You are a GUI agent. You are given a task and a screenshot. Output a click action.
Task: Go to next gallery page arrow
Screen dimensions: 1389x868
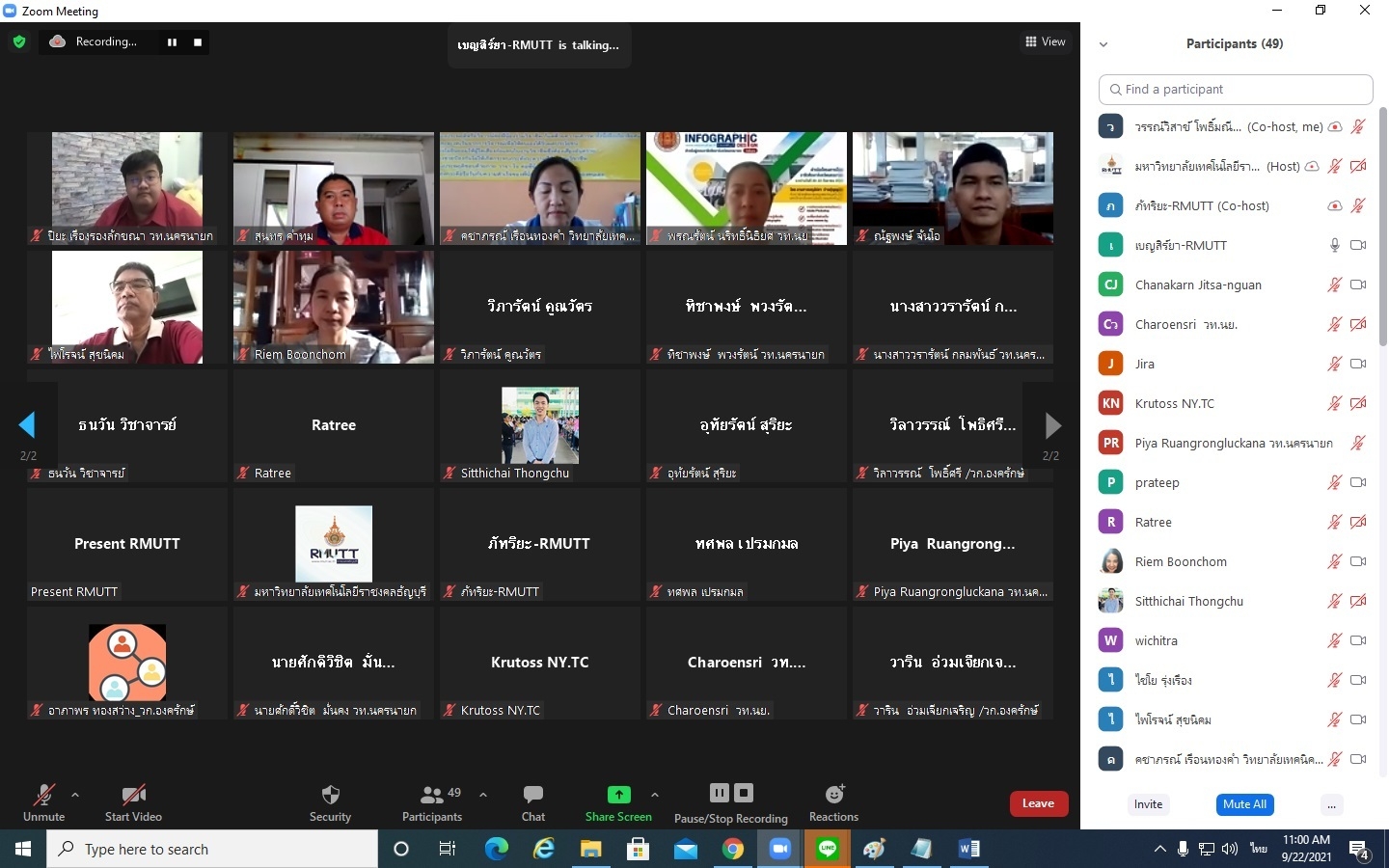pyautogui.click(x=1052, y=424)
